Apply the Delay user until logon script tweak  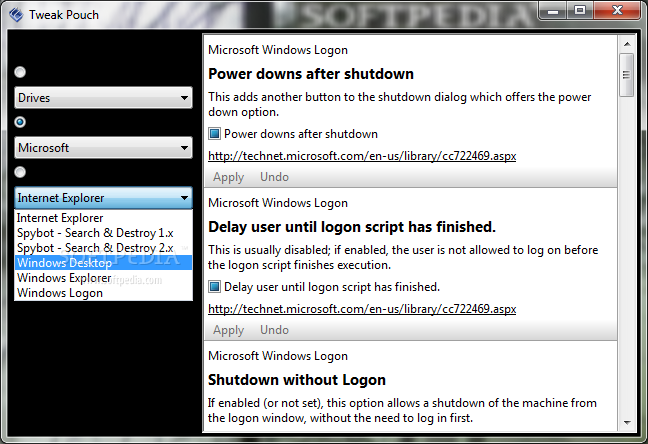(x=229, y=330)
